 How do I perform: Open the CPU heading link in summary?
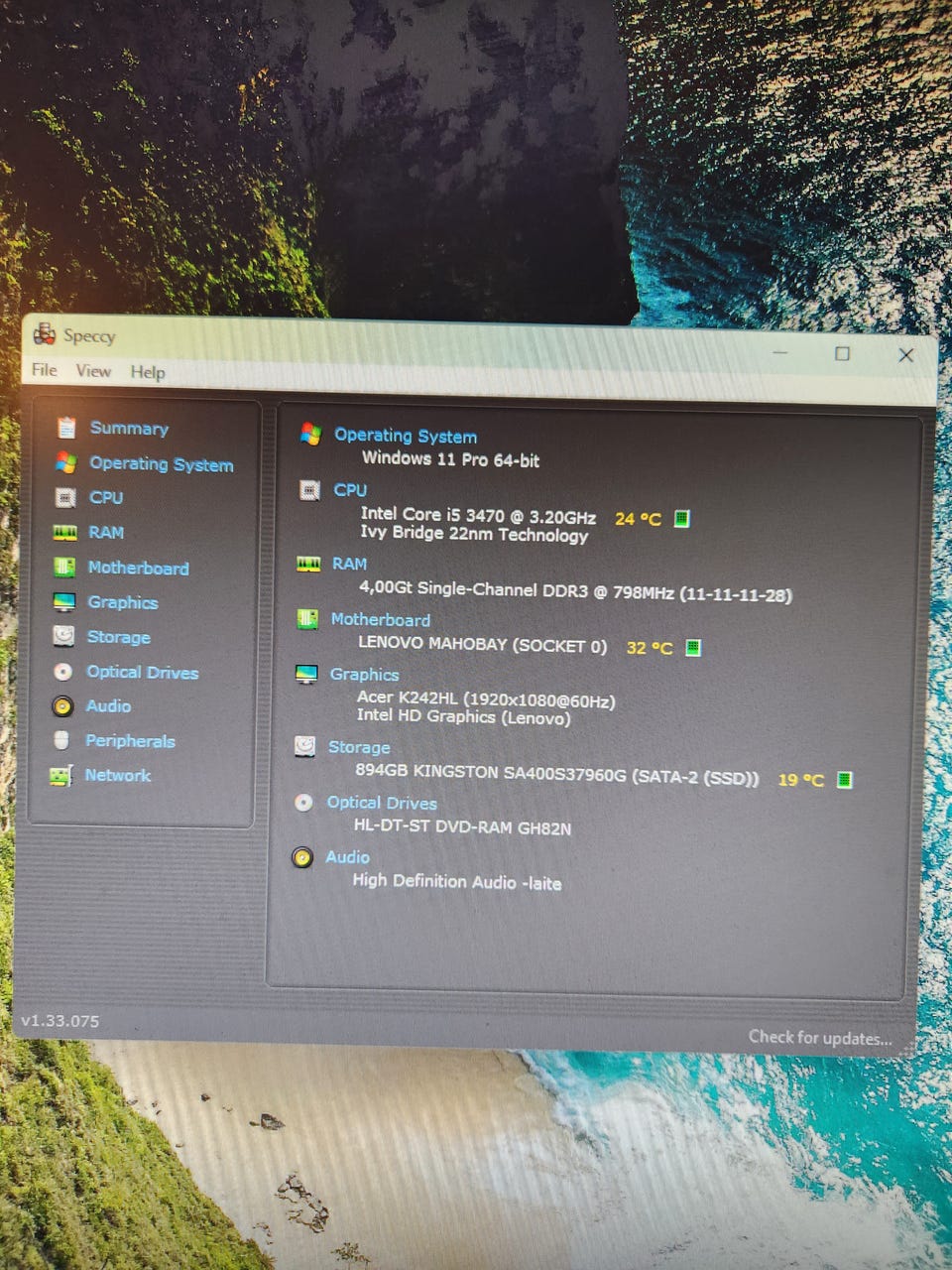coord(350,490)
